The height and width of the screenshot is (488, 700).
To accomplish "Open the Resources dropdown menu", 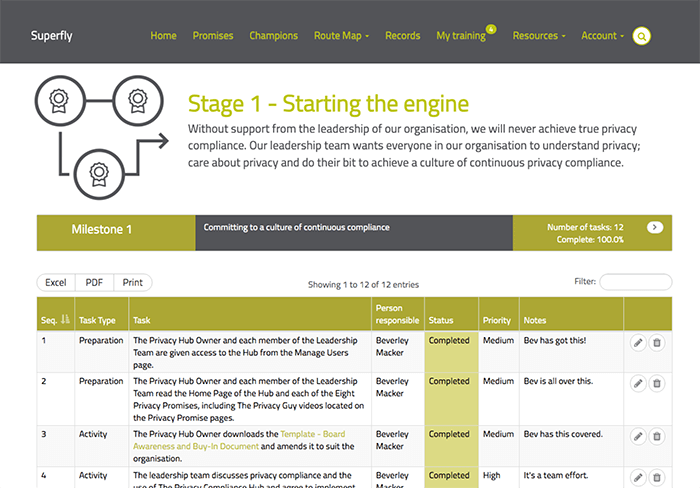I will pos(538,36).
